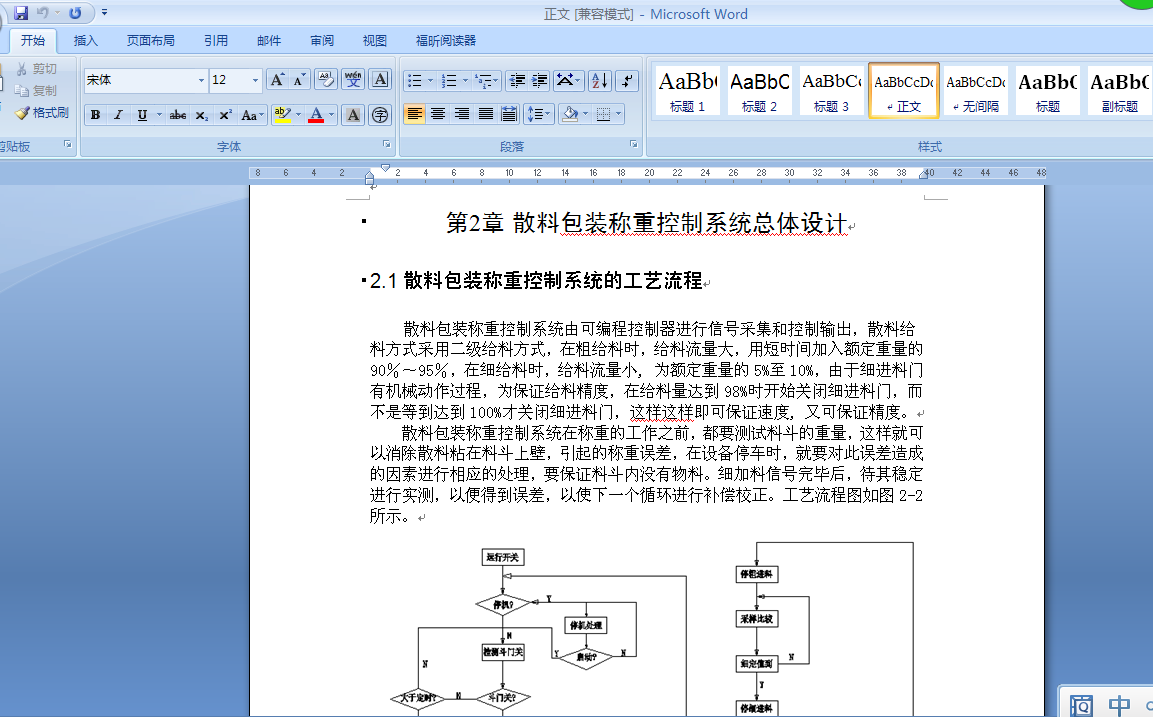Open the font size dropdown showing 12
Screen dimensions: 1153x717
click(255, 80)
